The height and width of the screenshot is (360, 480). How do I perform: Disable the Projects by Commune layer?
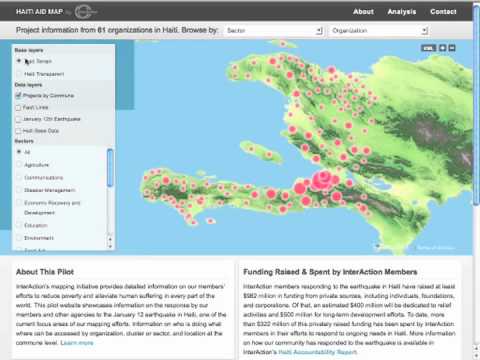pos(18,96)
